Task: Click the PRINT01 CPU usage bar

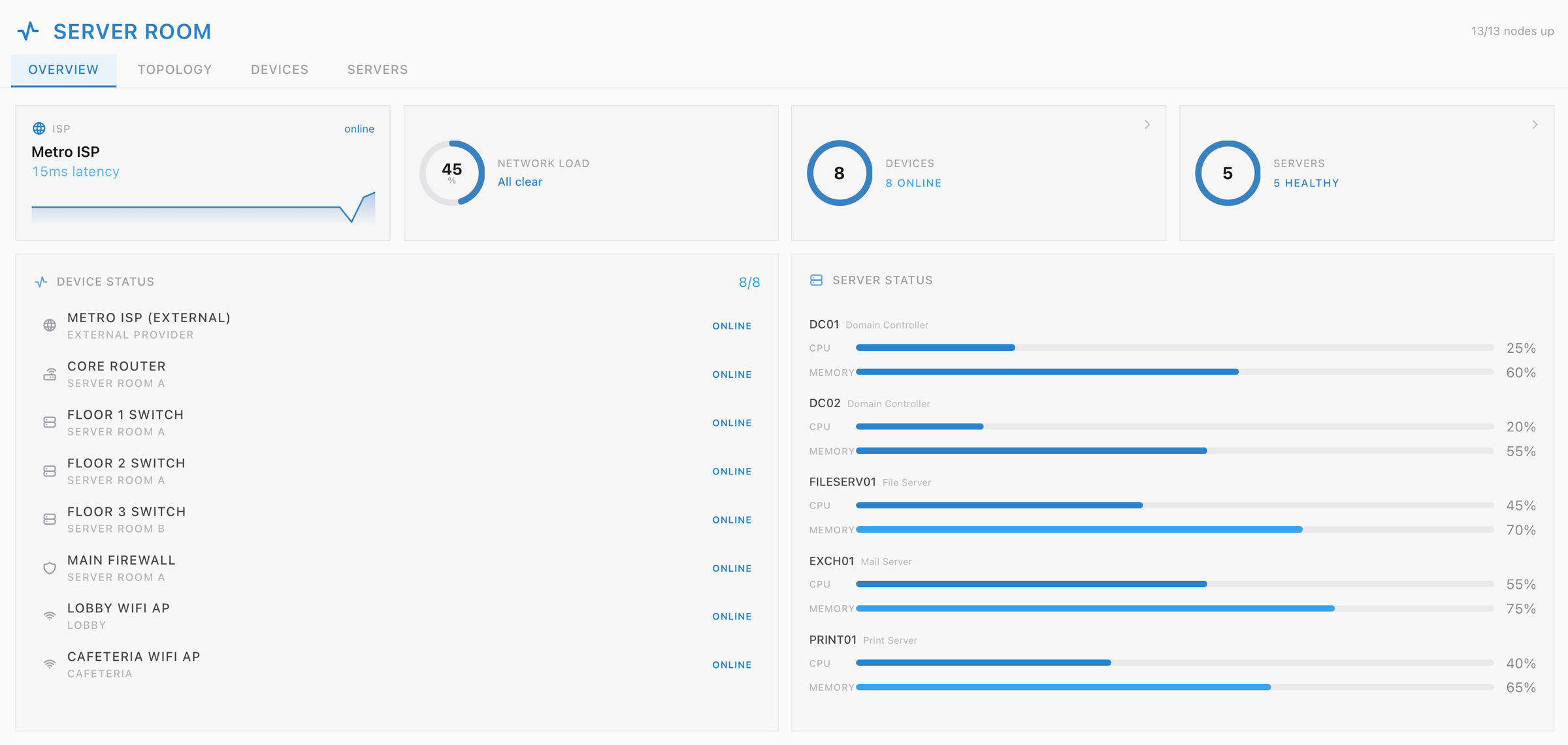Action: pos(1175,663)
